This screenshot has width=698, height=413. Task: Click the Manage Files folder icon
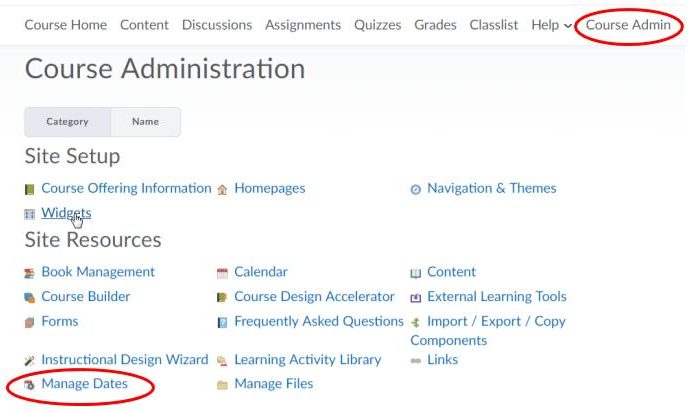[x=222, y=385]
